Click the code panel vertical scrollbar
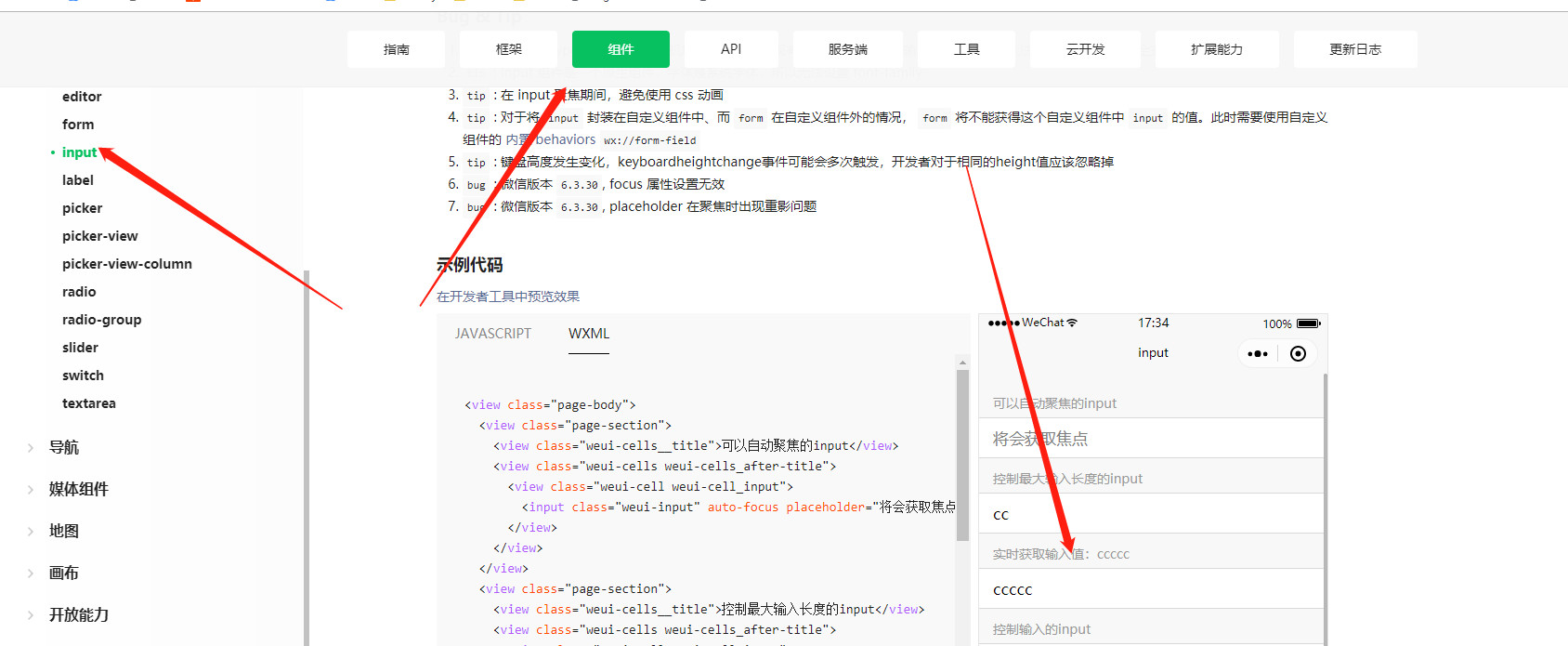This screenshot has height=646, width=1568. (962, 455)
